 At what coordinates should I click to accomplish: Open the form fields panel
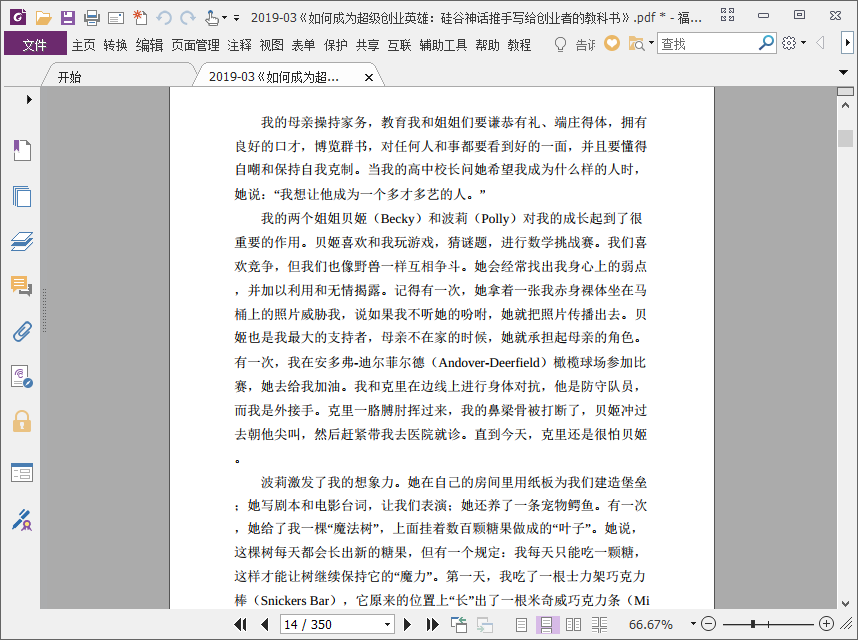pyautogui.click(x=22, y=473)
